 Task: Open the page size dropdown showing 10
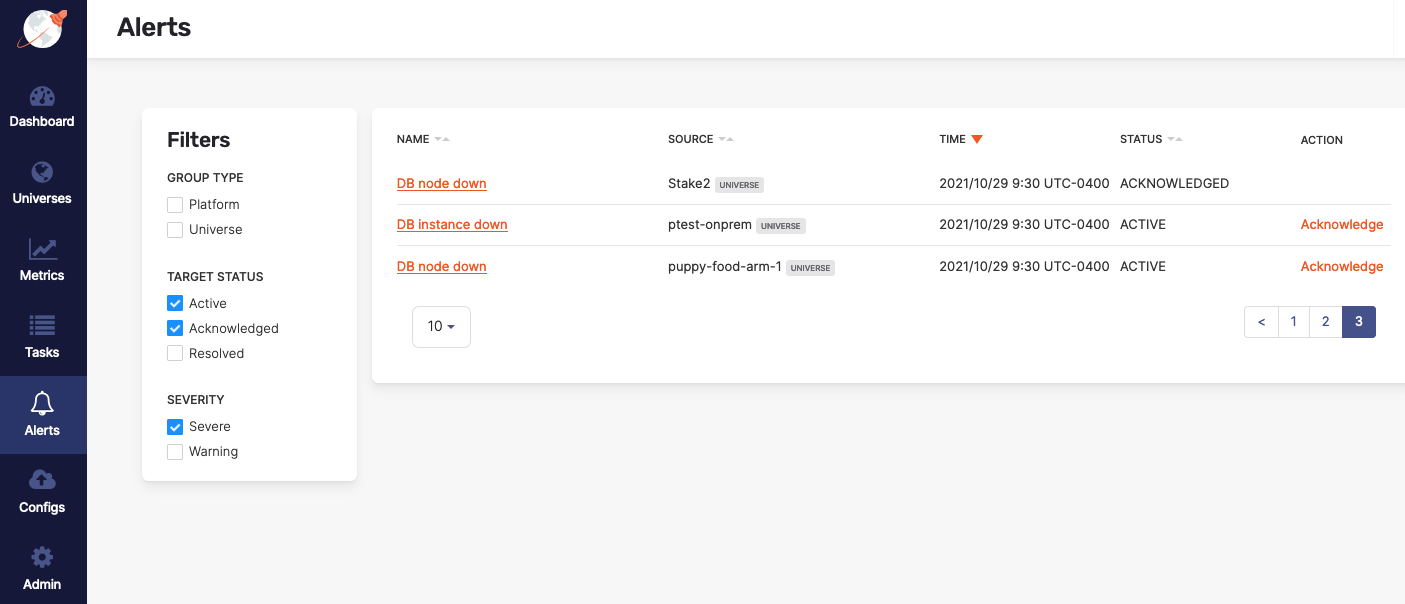click(x=441, y=326)
